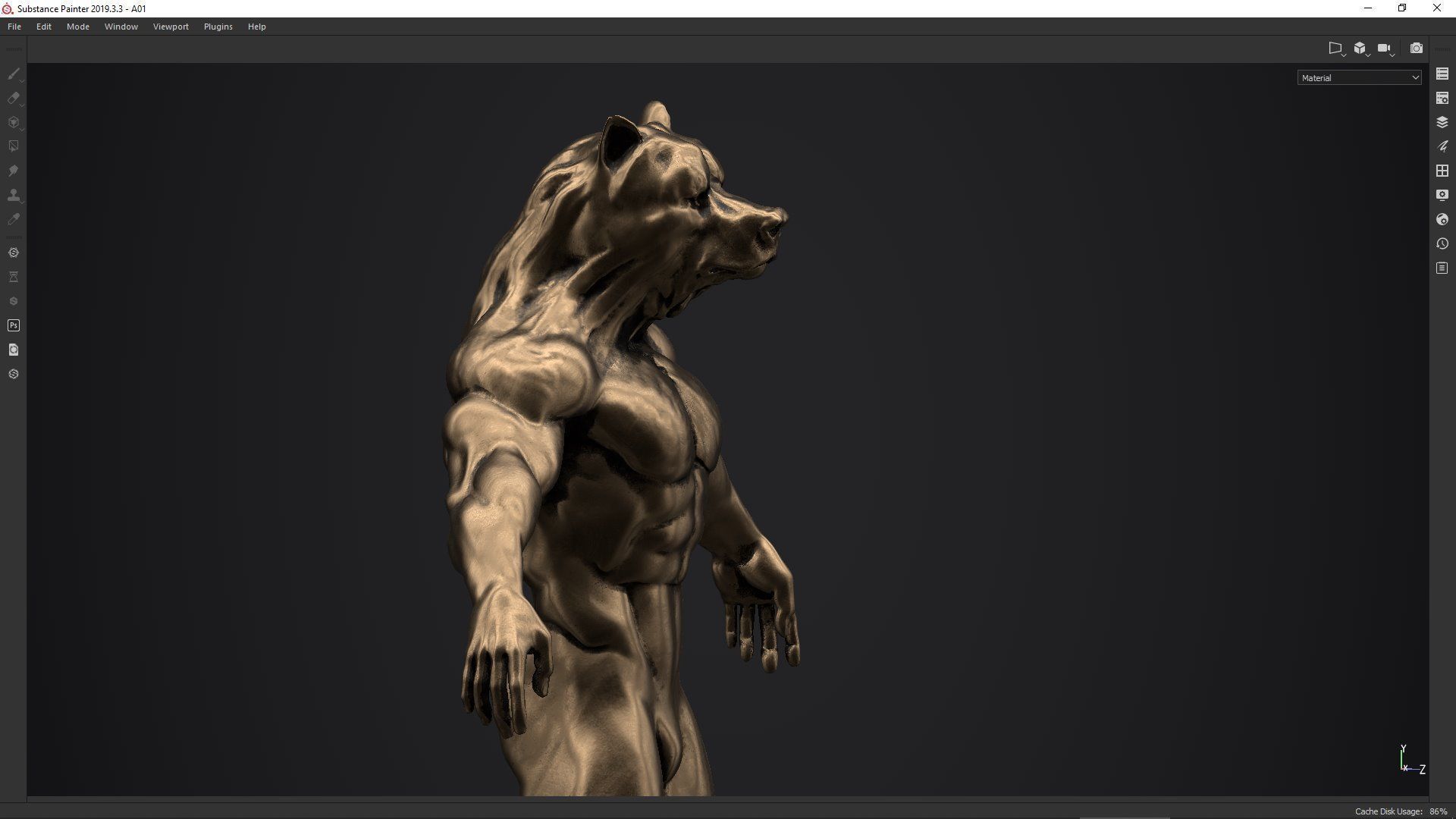Image resolution: width=1456 pixels, height=819 pixels.
Task: Select the Paint brush tool
Action: click(14, 74)
